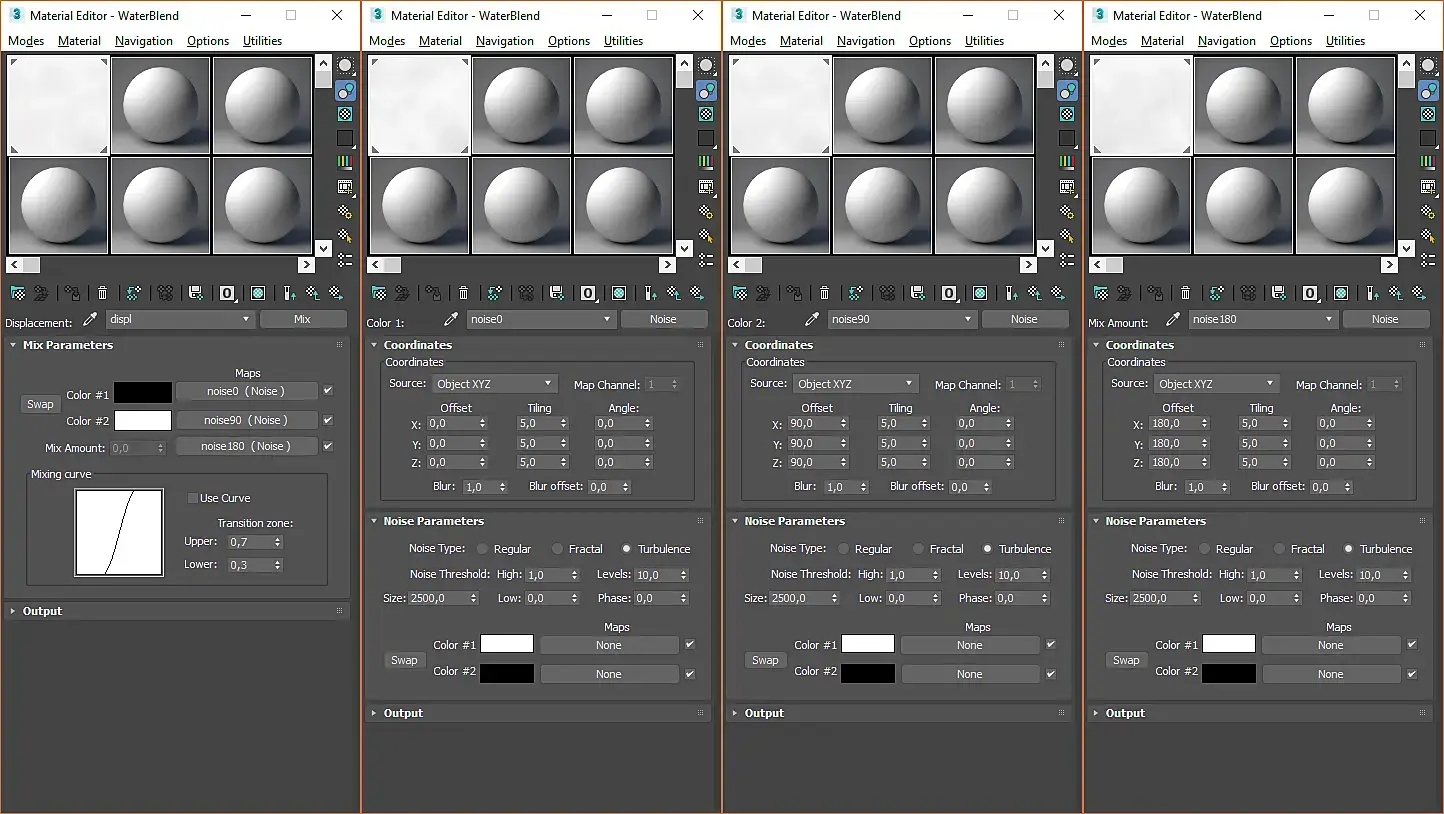Open the Modes menu in displ window

tap(26, 41)
